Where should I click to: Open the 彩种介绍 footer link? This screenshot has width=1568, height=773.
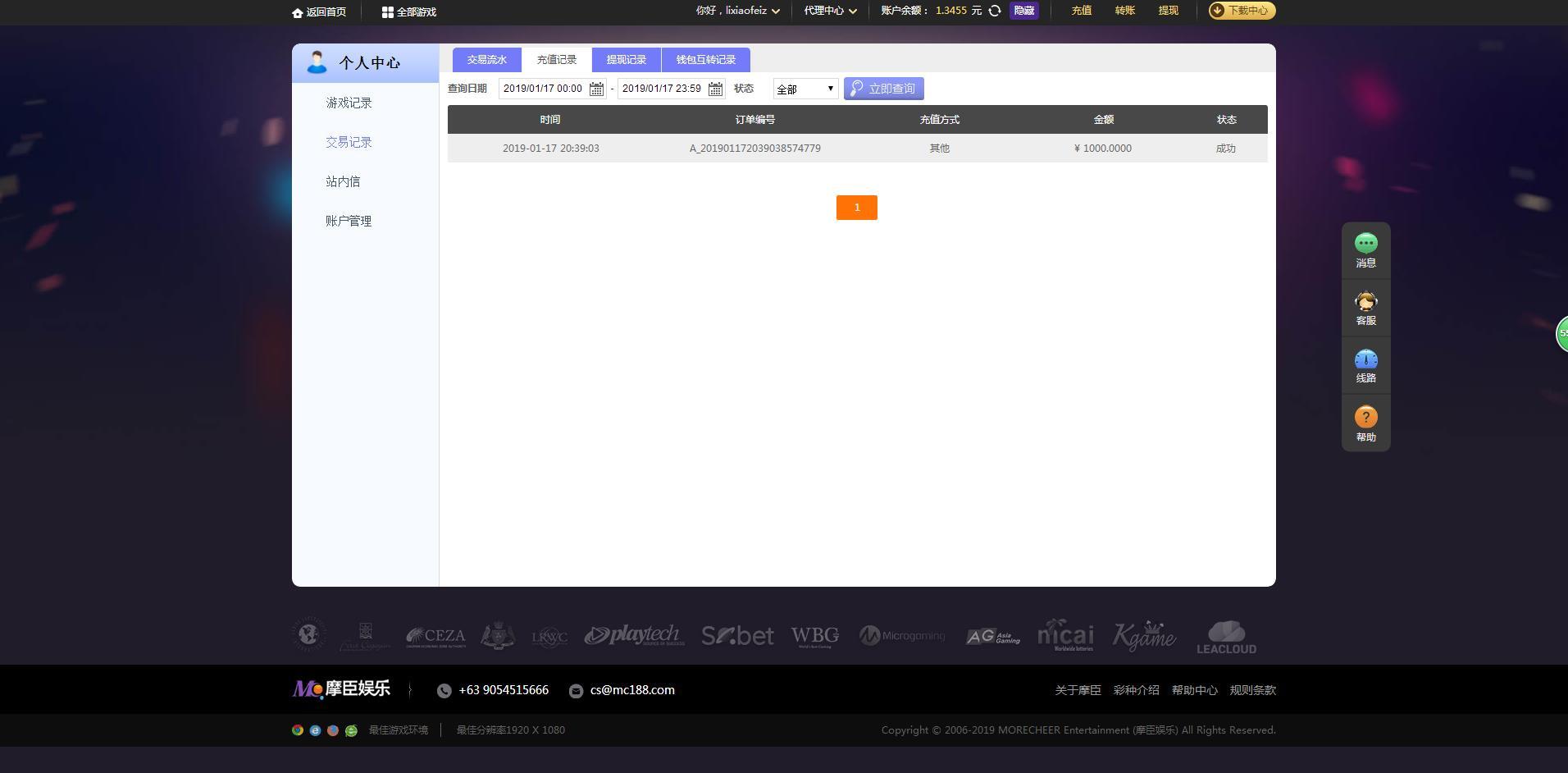[1136, 691]
